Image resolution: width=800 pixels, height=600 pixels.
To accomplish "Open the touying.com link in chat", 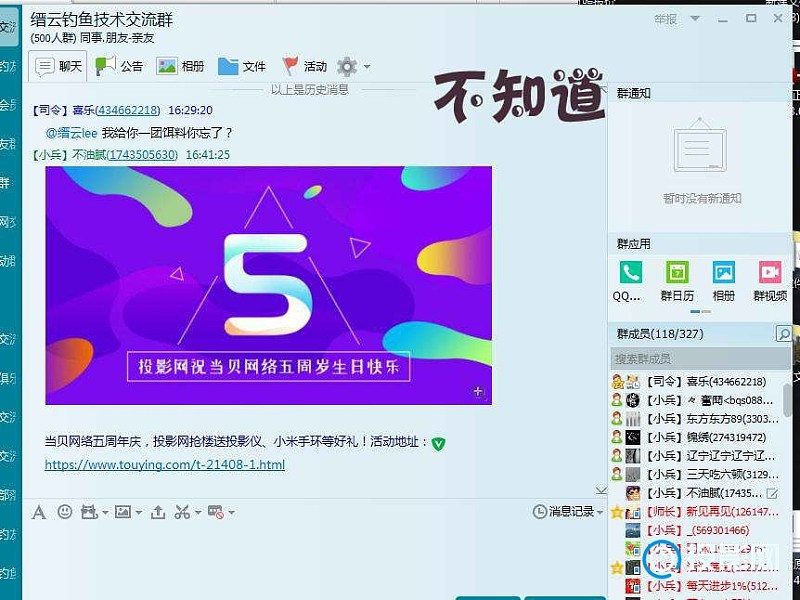I will [165, 465].
